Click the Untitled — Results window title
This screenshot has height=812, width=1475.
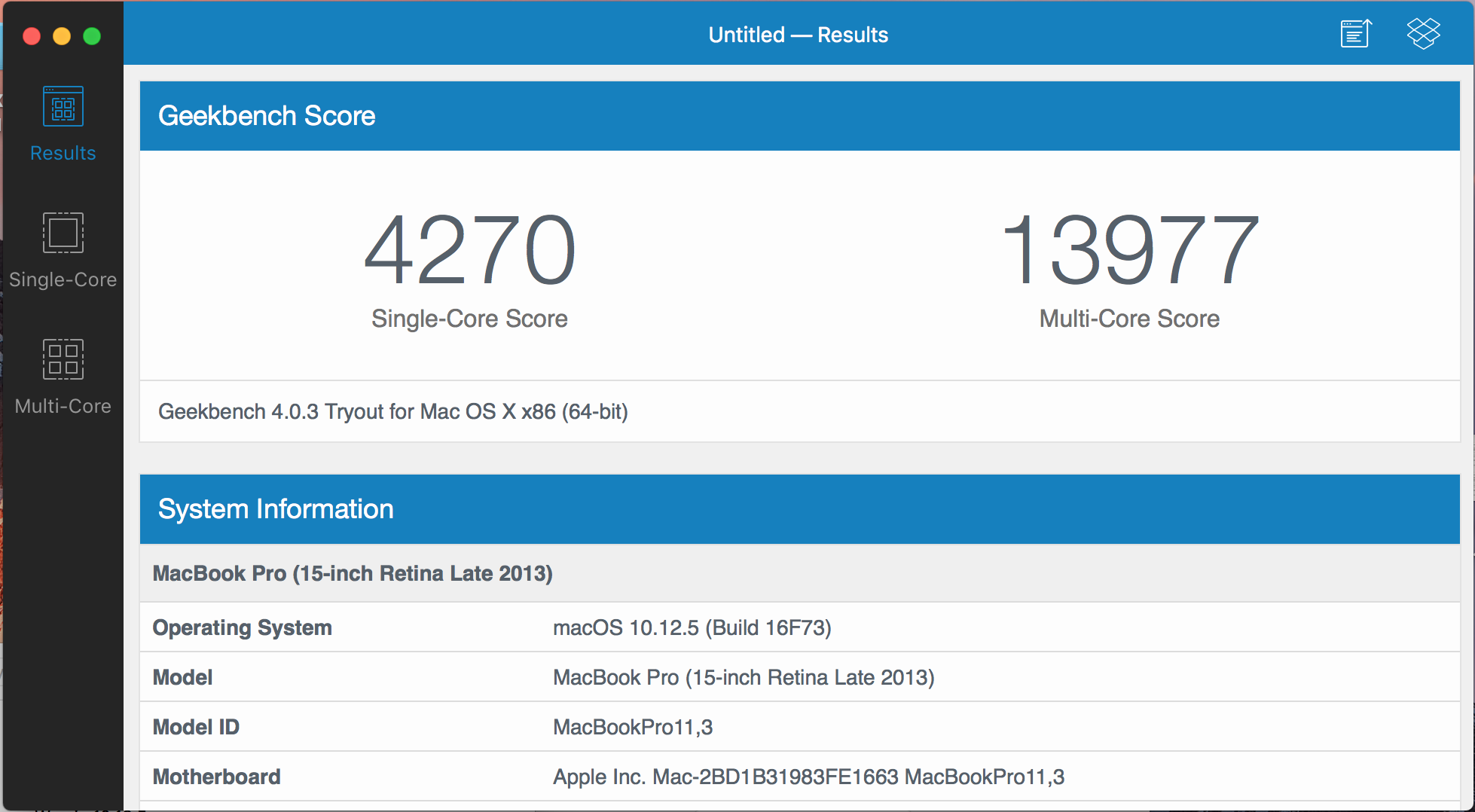coord(799,35)
